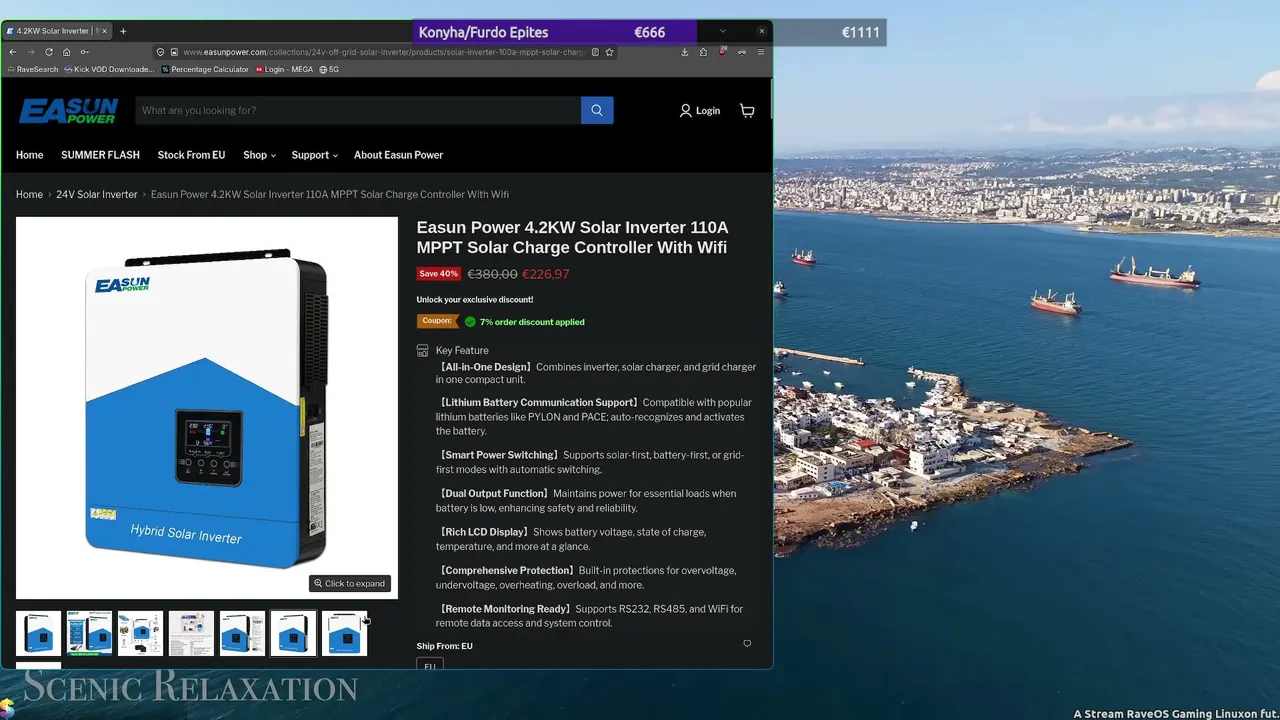Open the About Easun Power menu item
This screenshot has width=1280, height=720.
click(398, 155)
